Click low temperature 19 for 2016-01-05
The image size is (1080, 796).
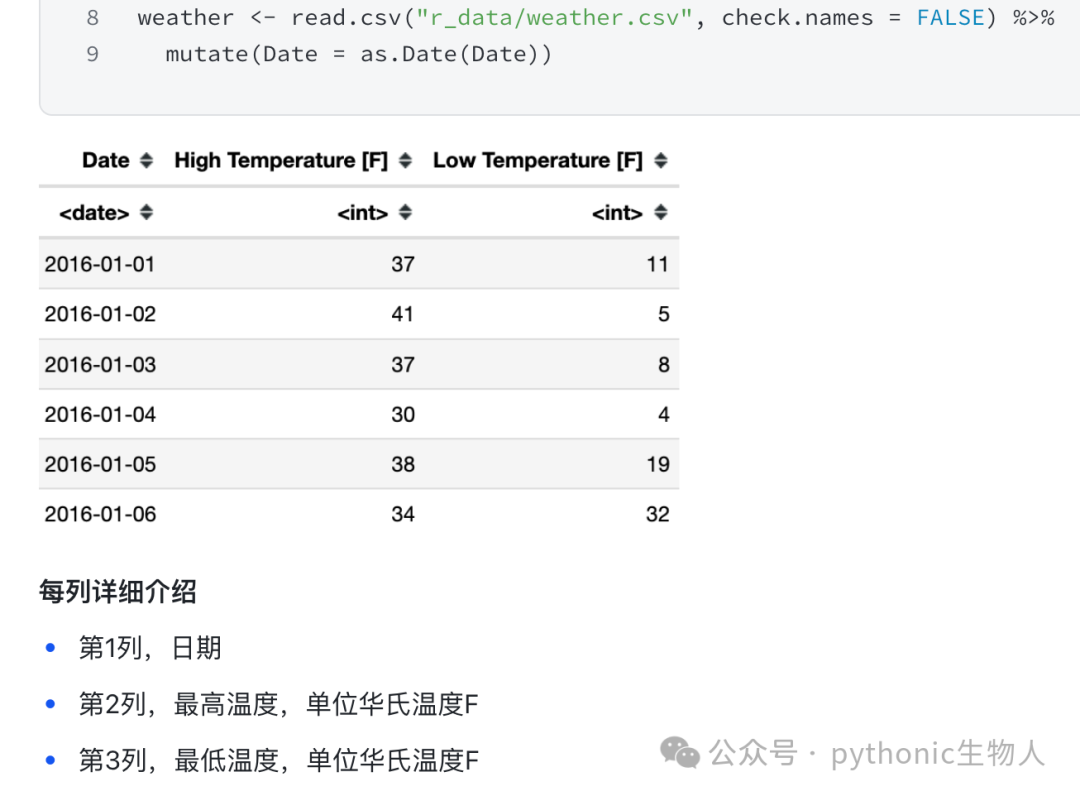pyautogui.click(x=658, y=464)
